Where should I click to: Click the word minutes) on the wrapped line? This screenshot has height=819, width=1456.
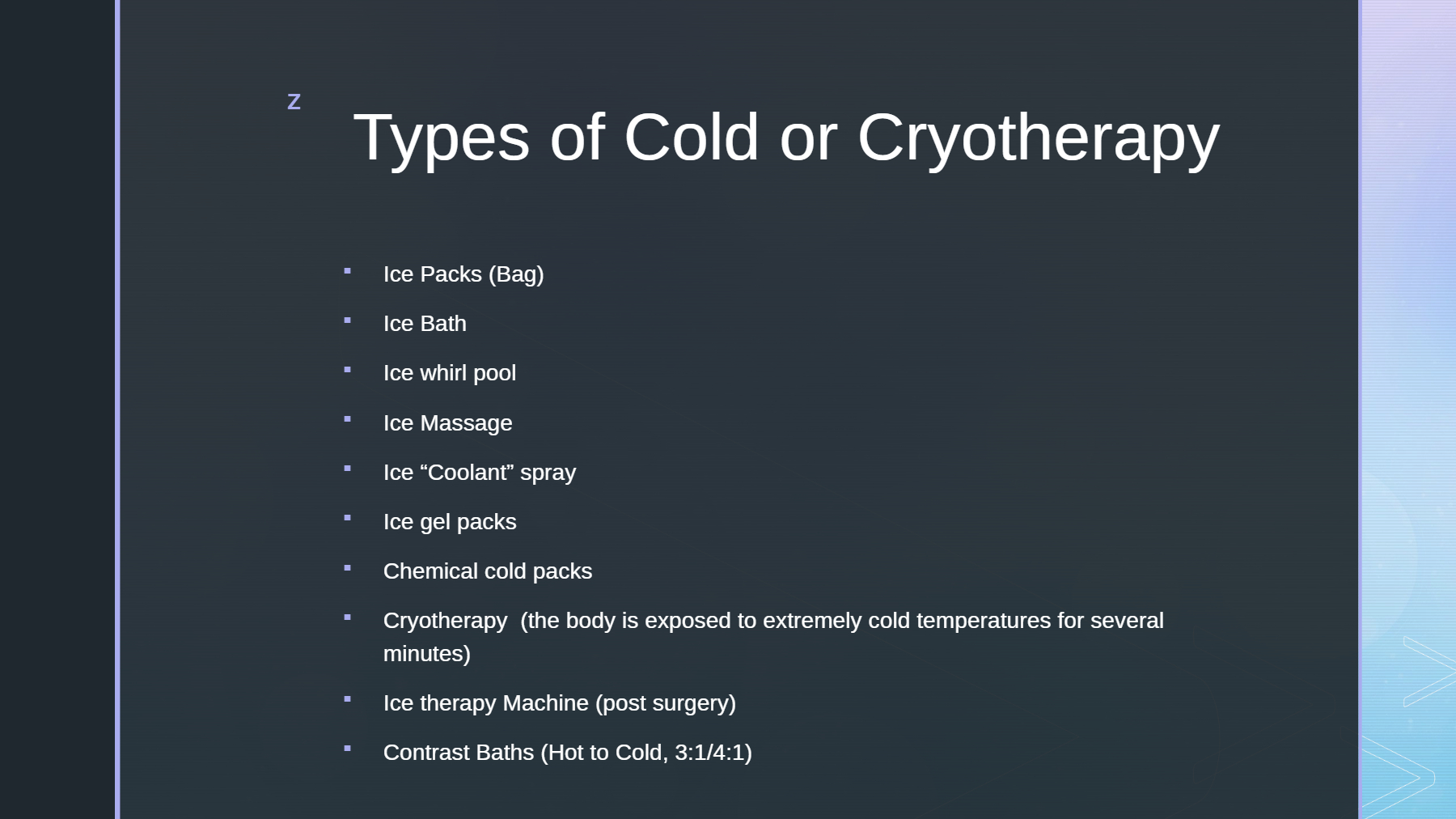point(427,654)
